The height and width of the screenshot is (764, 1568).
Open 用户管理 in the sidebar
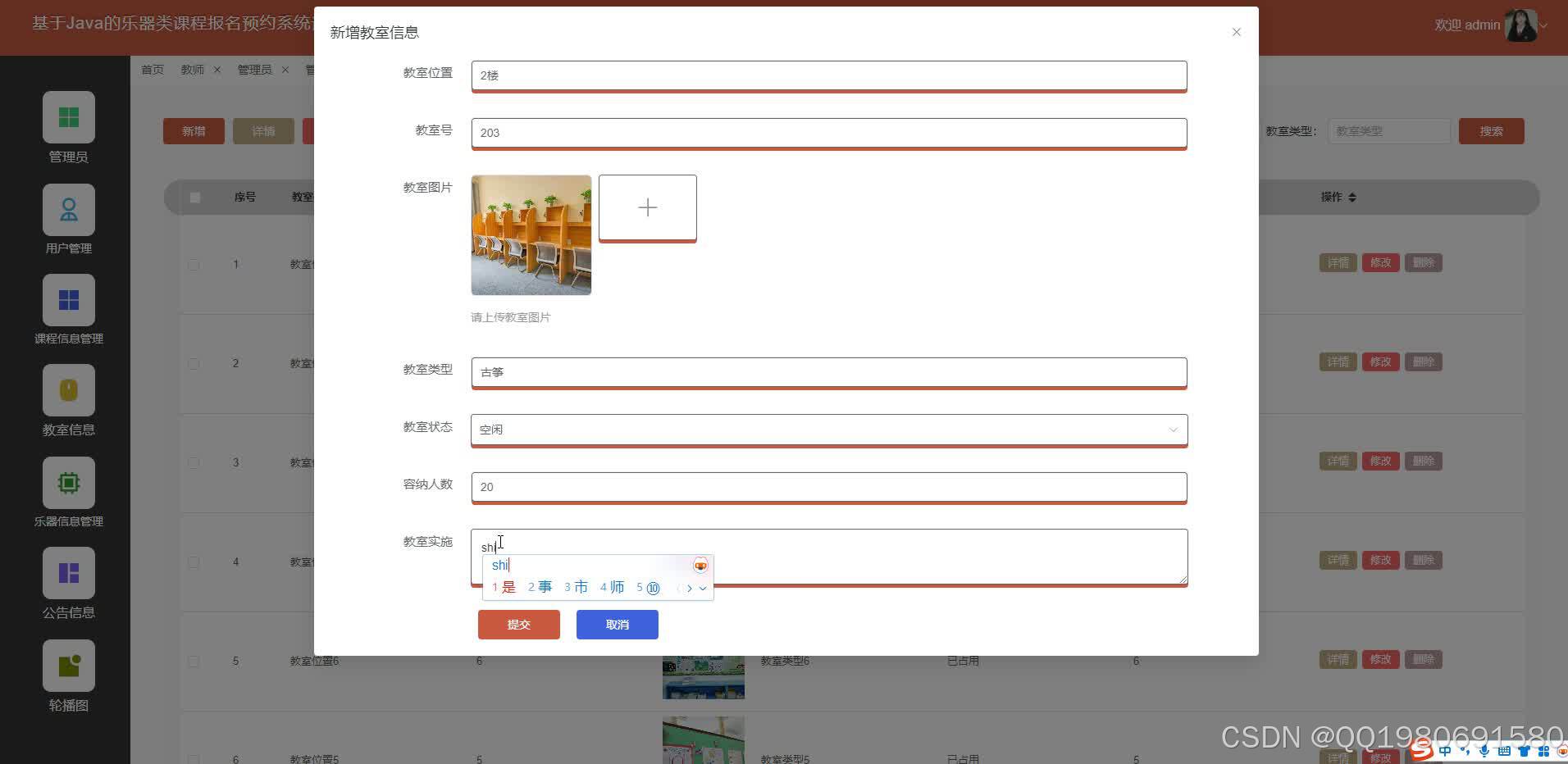point(69,210)
